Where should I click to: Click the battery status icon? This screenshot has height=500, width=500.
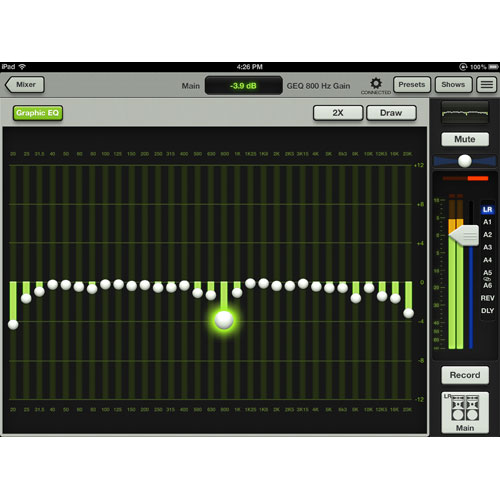[493, 67]
